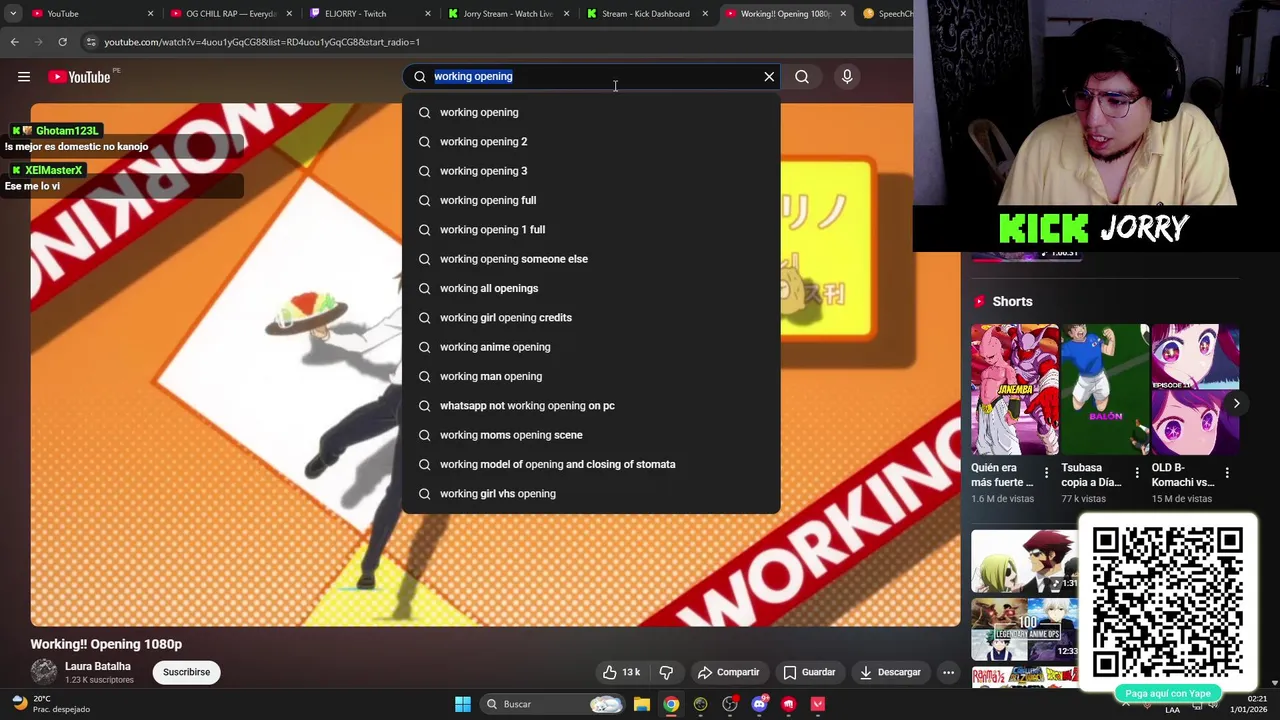Open Chrome tab search dropdown arrow
This screenshot has width=1280, height=720.
tap(13, 14)
